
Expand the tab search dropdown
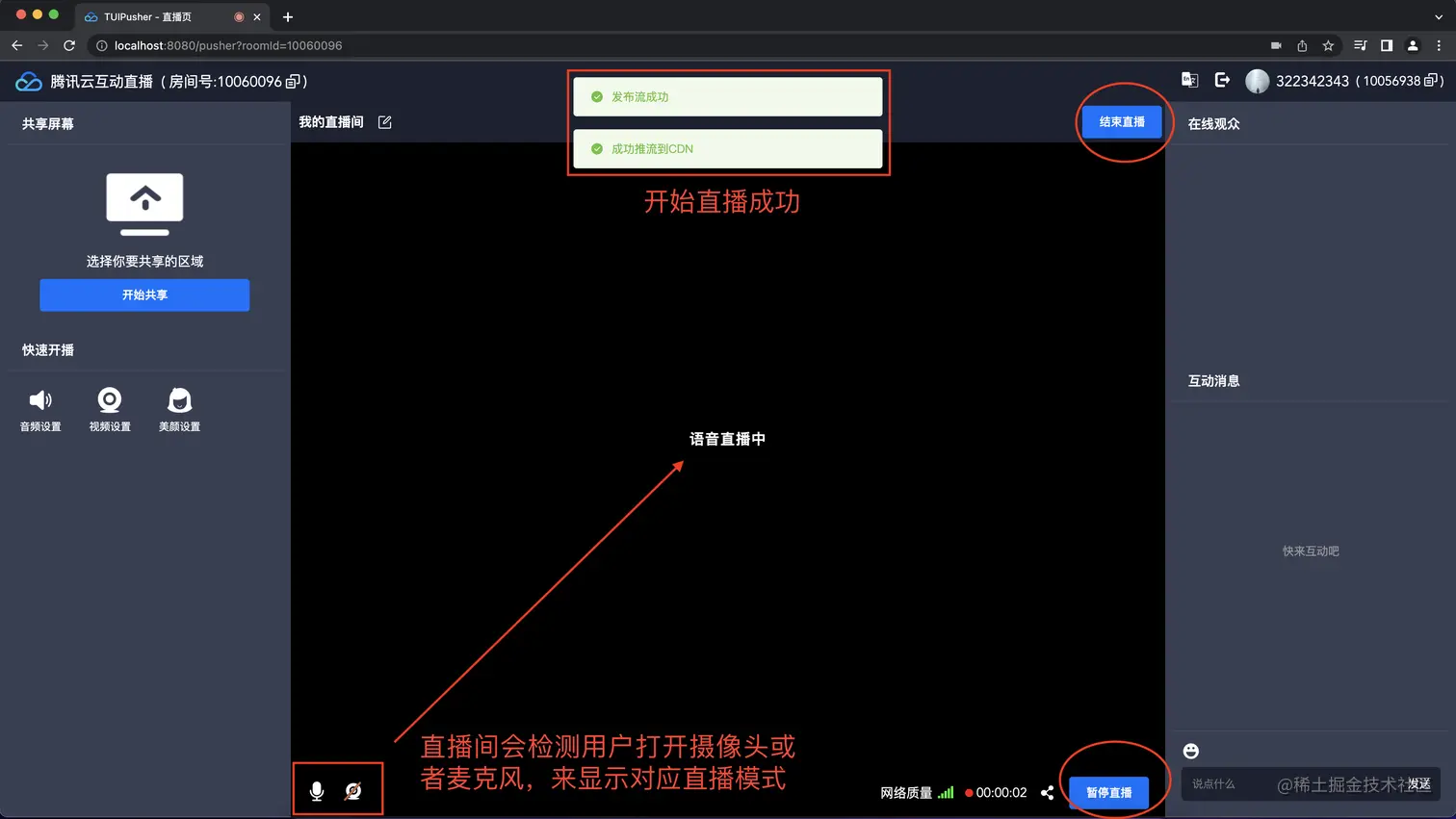pos(1439,16)
